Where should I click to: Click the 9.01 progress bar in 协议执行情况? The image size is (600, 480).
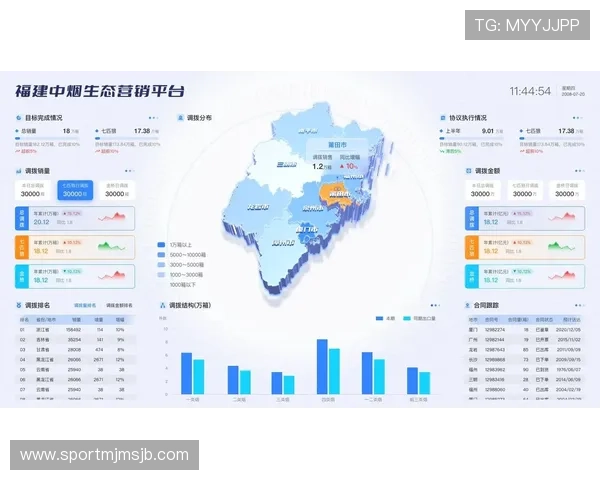tap(471, 138)
